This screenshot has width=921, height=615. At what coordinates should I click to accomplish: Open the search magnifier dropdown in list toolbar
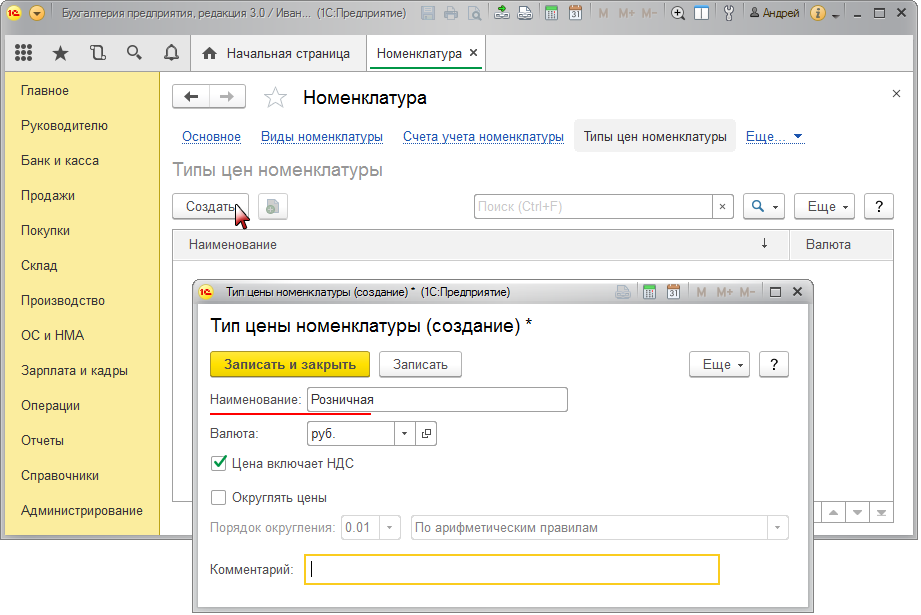tap(764, 207)
